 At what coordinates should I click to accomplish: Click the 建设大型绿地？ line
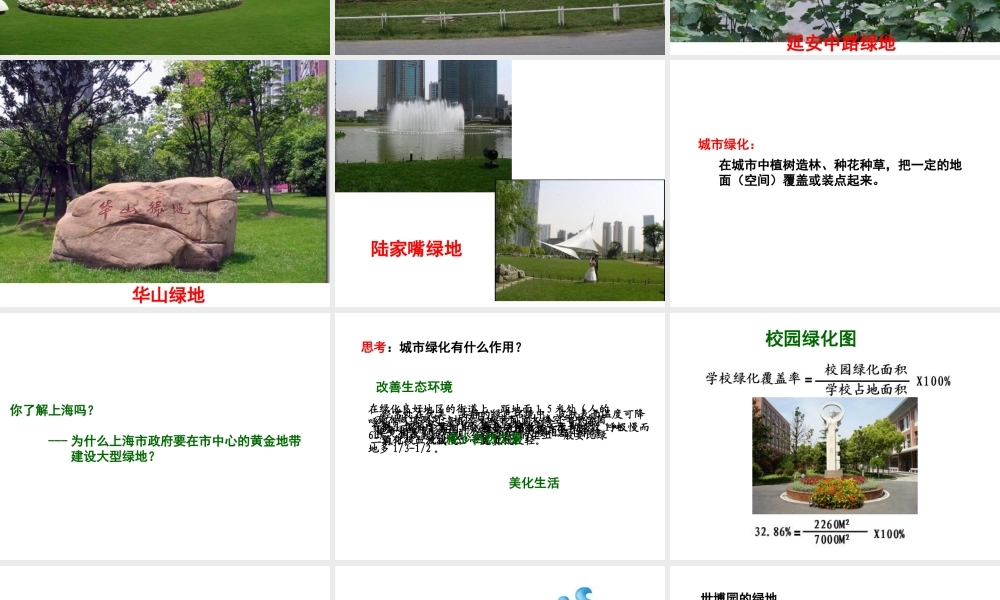(113, 457)
